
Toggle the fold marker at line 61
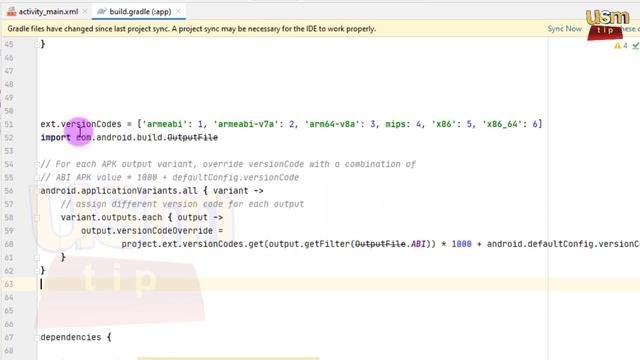tap(36, 258)
